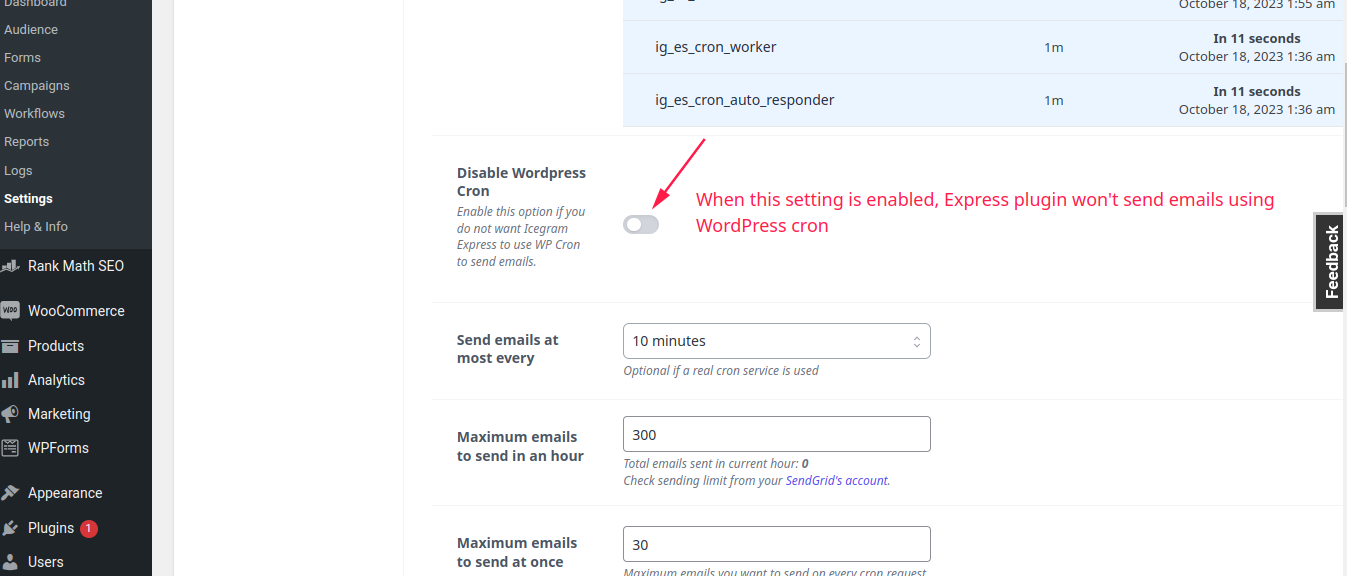Click the Users person icon
Screen dimensions: 1347x576
(x=10, y=562)
